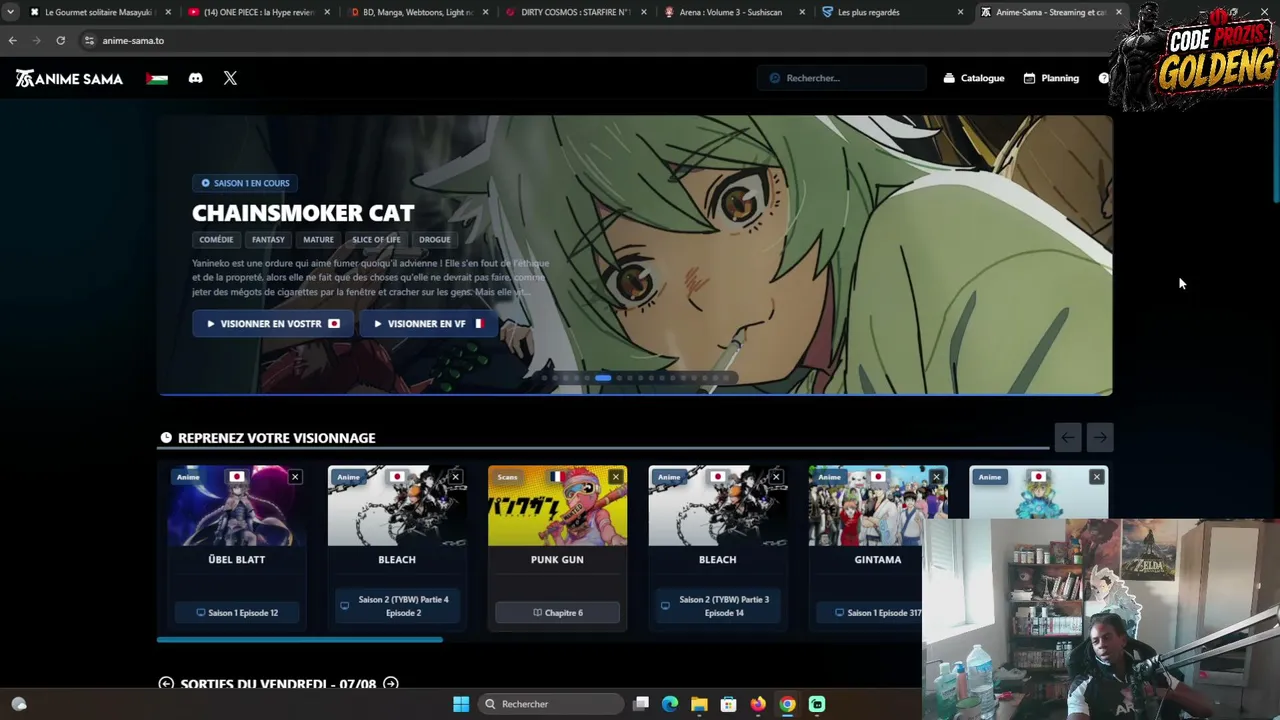1280x720 pixels.
Task: Click the Saison 1 en cours badge
Action: coord(245,183)
